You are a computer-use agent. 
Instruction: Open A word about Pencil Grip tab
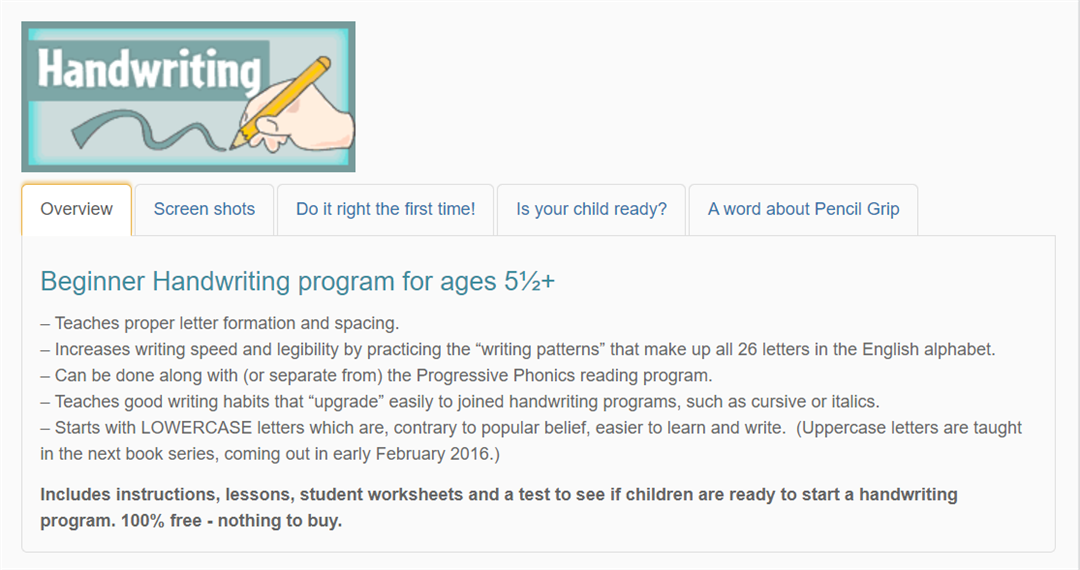pyautogui.click(x=803, y=209)
